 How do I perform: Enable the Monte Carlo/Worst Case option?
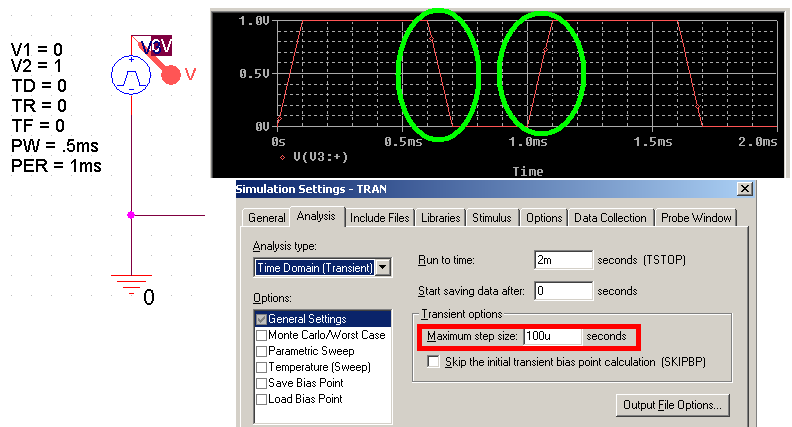tap(261, 335)
